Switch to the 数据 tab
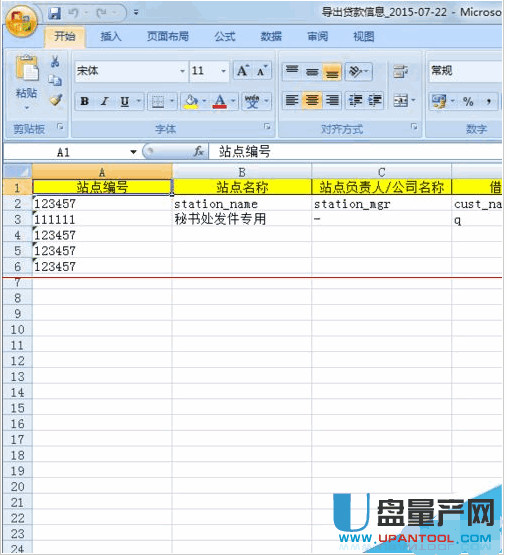 [x=271, y=36]
